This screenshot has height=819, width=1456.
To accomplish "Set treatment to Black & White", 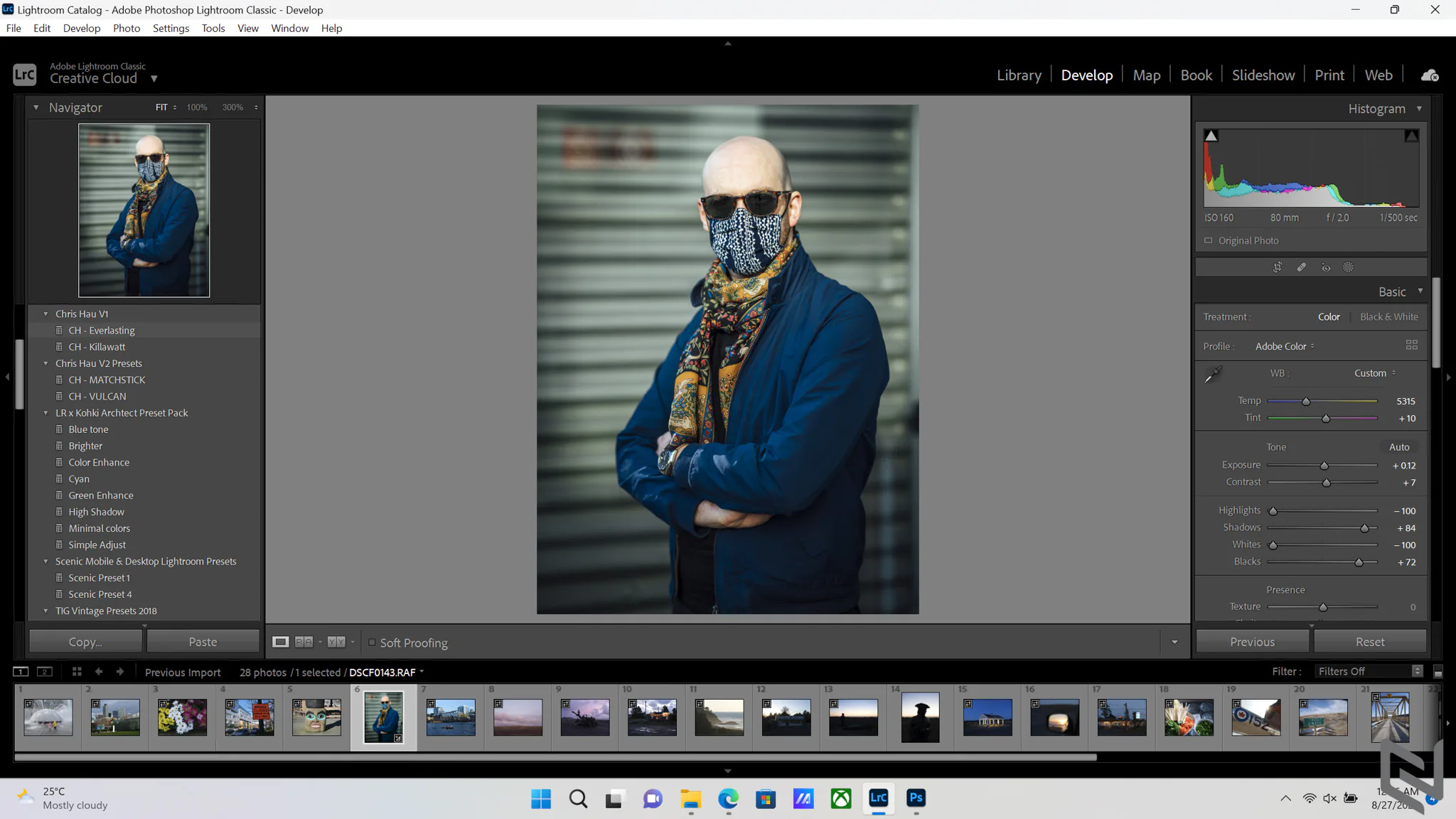I will click(x=1388, y=317).
